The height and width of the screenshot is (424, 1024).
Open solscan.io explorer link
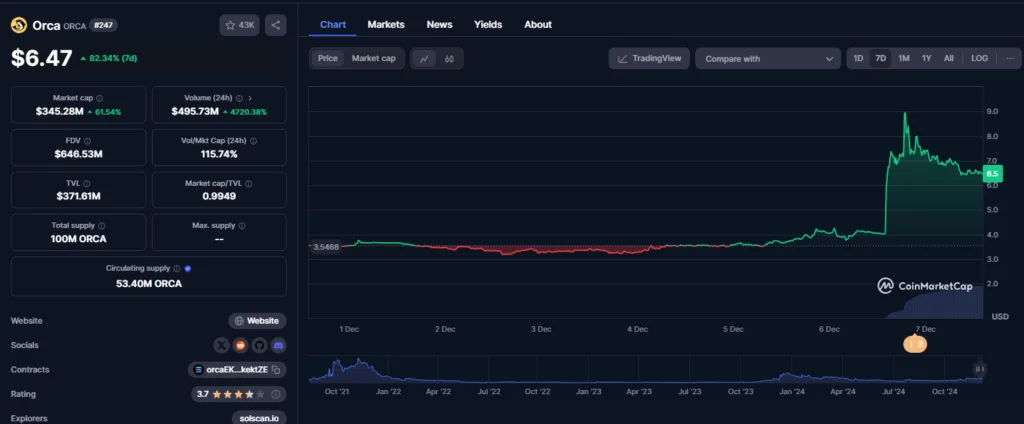(x=259, y=418)
